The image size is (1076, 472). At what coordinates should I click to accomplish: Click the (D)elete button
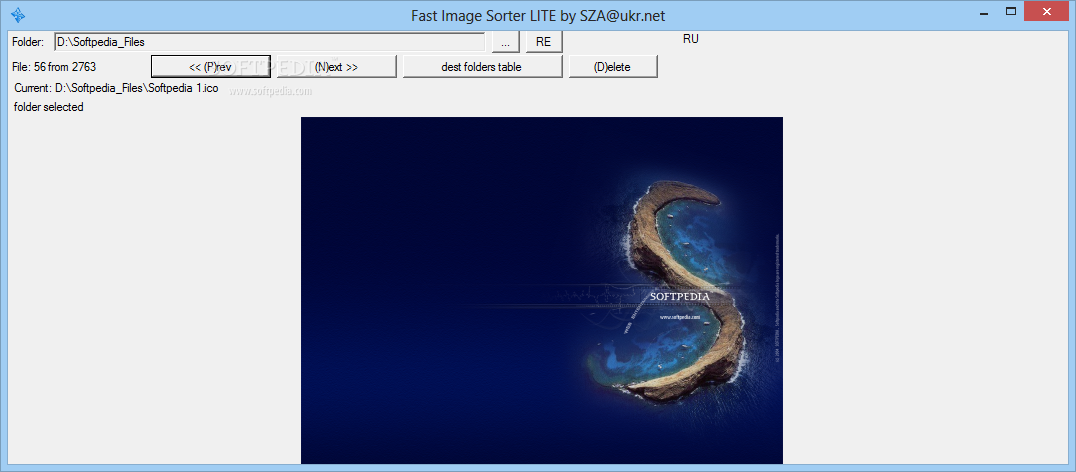tap(613, 67)
